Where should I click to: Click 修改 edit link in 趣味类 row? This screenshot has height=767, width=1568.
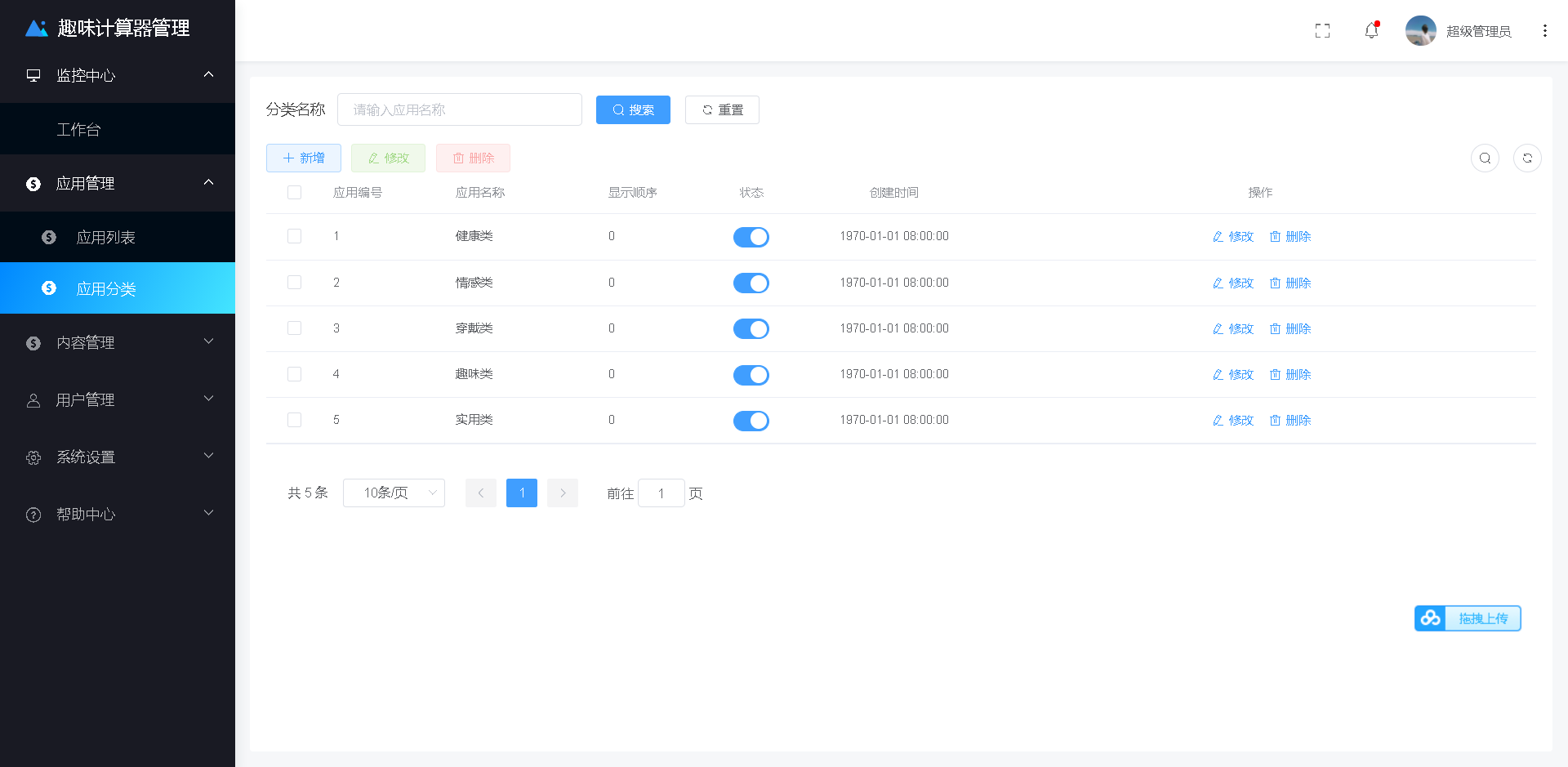(x=1233, y=374)
